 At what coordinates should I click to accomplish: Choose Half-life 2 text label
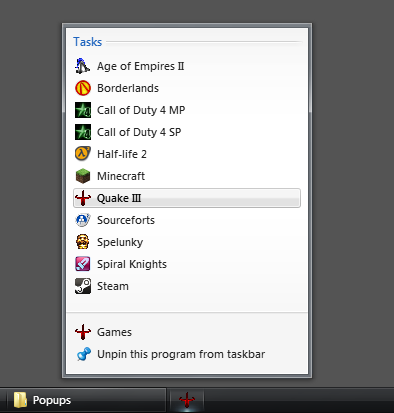[x=122, y=154]
